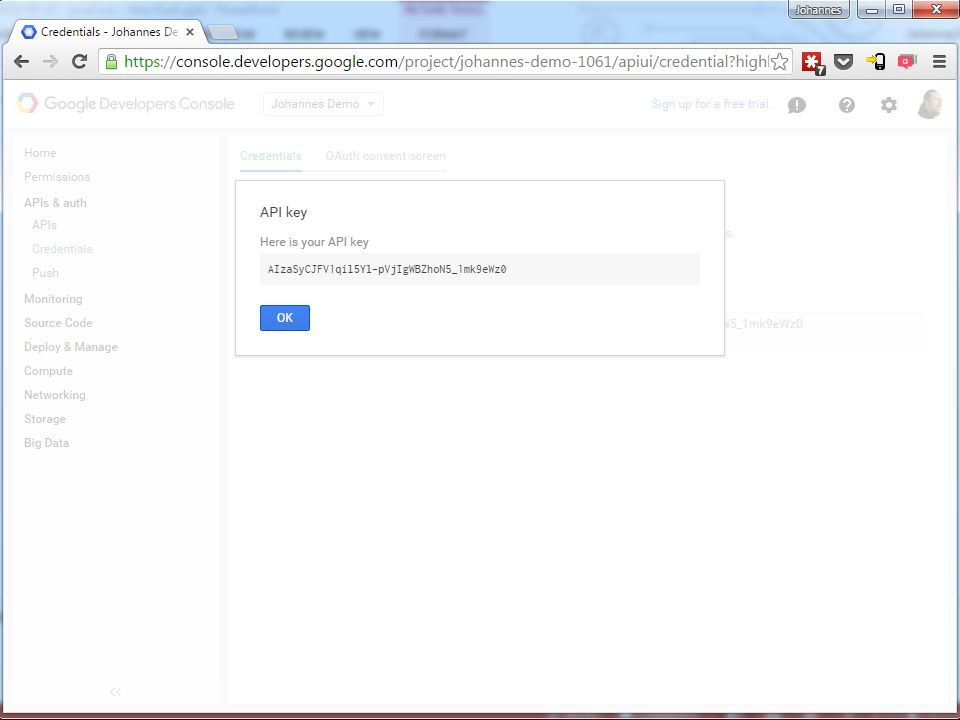This screenshot has height=720, width=960.
Task: Click the browser back arrow
Action: click(21, 61)
